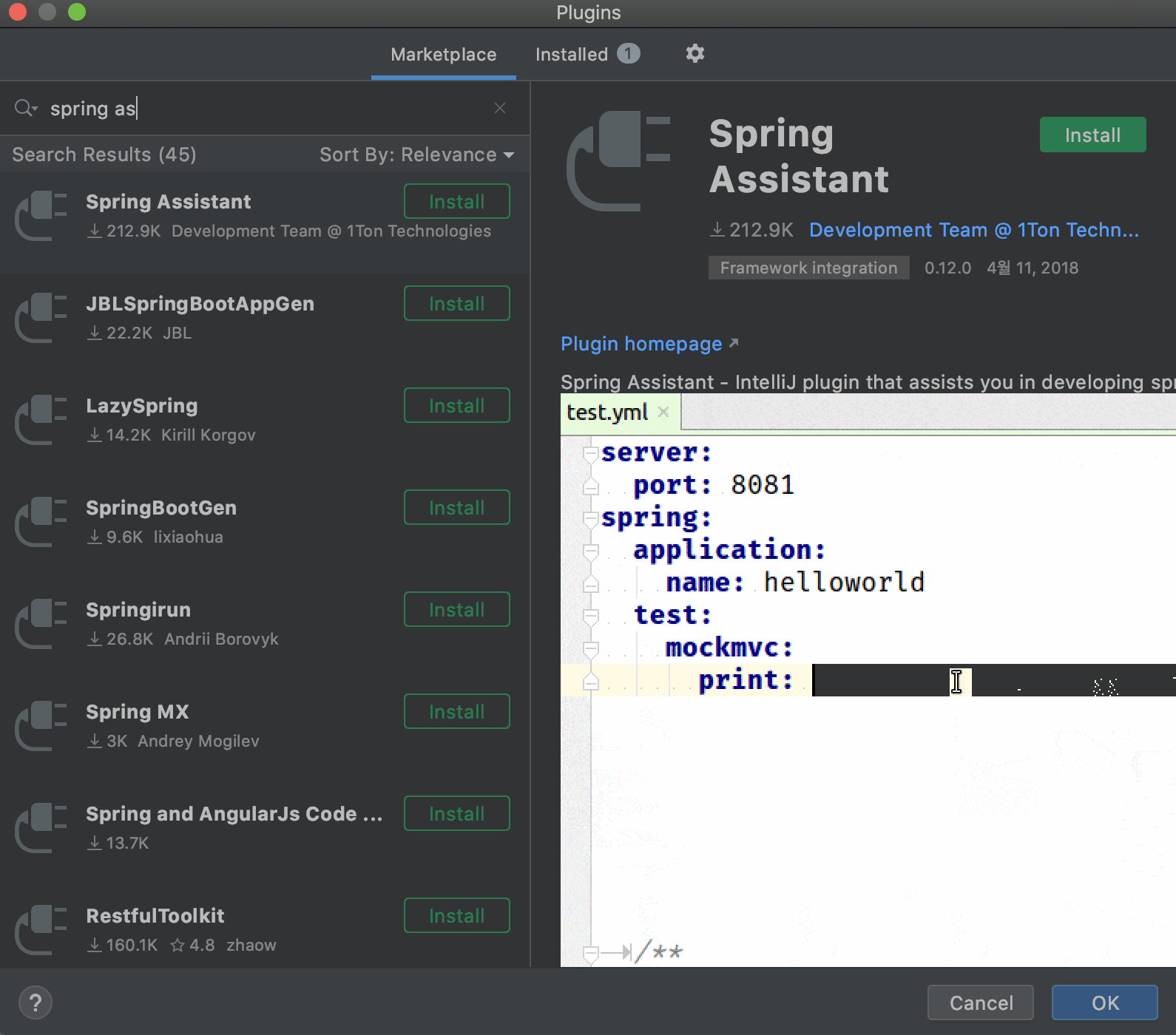Click the JBLSpringBootAppGen plugin icon
Viewport: 1176px width, 1035px height.
[x=41, y=318]
